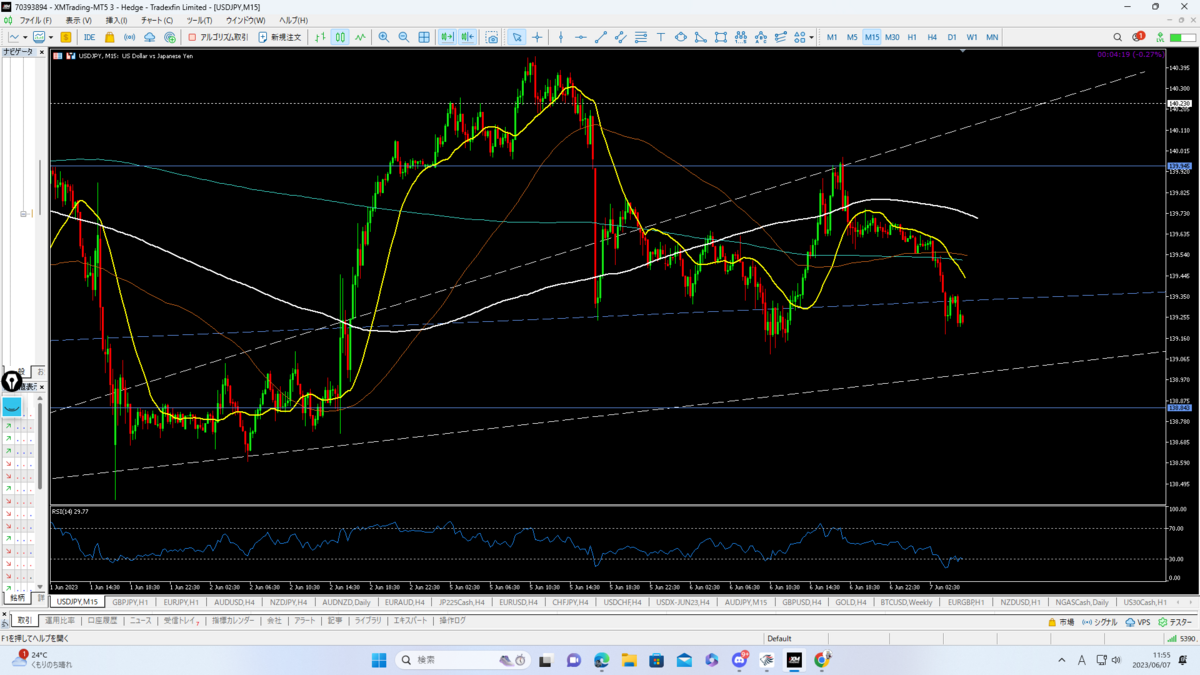Open the 操作ログ journal tab

coord(453,621)
